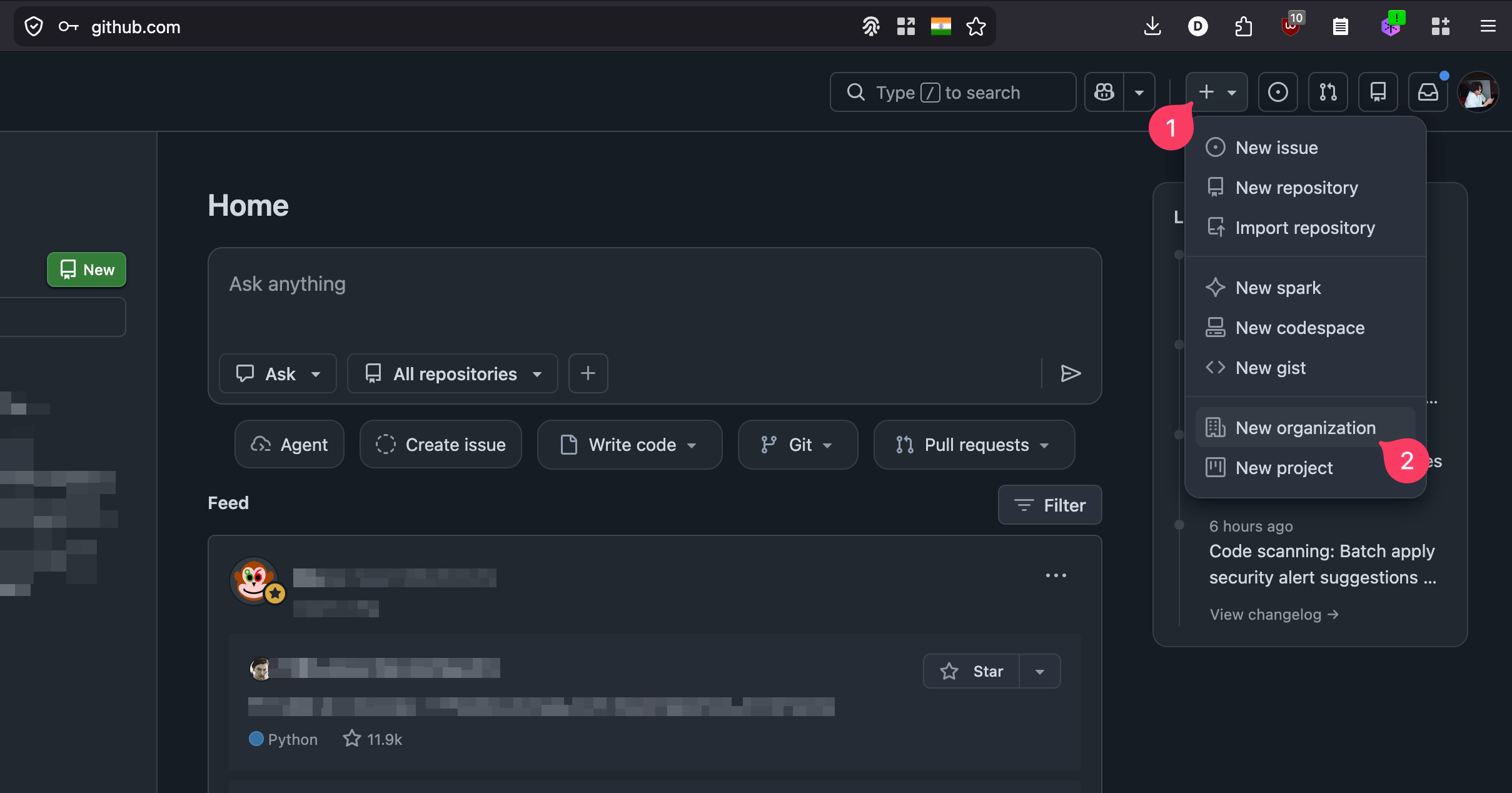Click the notepad extension icon

tap(1340, 26)
